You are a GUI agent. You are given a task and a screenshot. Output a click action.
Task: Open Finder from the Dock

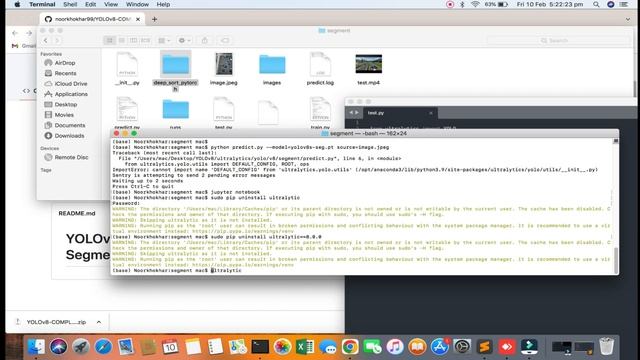coord(36,347)
